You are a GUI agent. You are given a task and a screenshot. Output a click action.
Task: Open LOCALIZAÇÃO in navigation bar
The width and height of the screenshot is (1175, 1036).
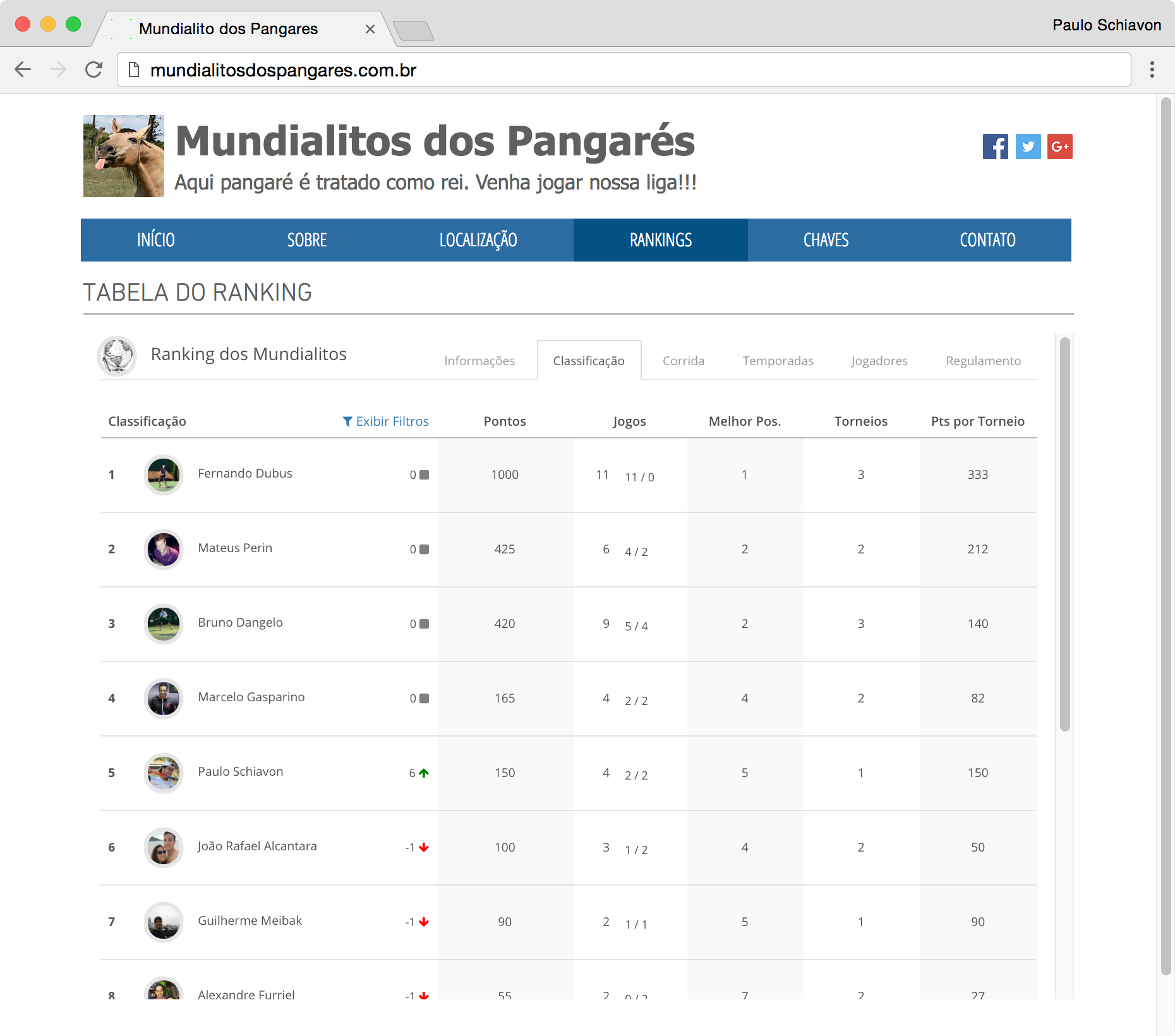point(478,240)
